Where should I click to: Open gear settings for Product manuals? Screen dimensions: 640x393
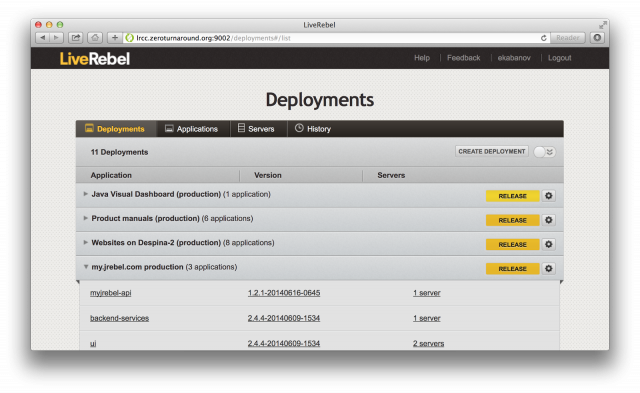(549, 220)
